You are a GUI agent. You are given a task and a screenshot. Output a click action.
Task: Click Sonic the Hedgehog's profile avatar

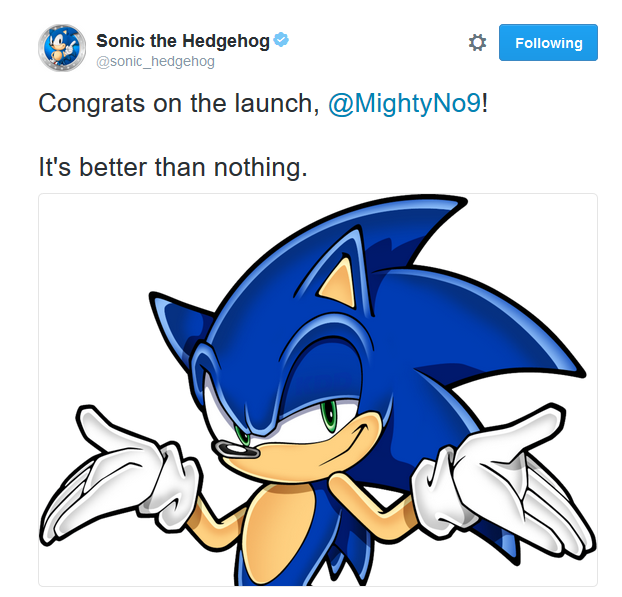click(x=61, y=47)
